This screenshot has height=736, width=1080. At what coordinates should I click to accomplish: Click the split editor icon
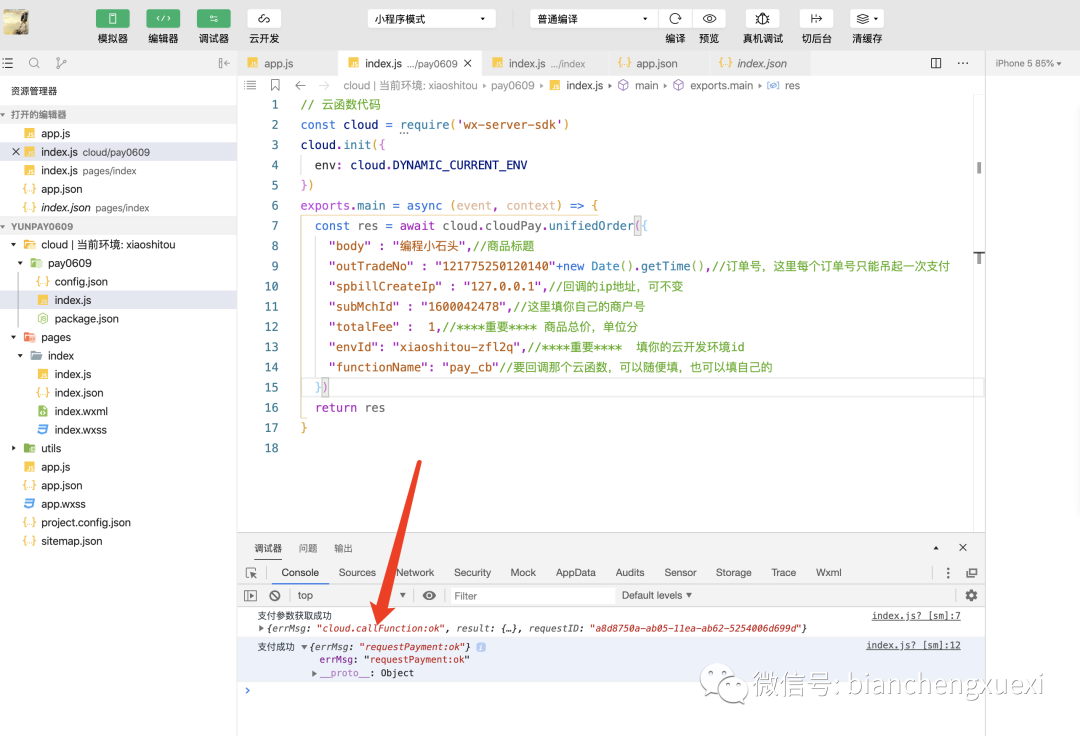click(x=936, y=63)
